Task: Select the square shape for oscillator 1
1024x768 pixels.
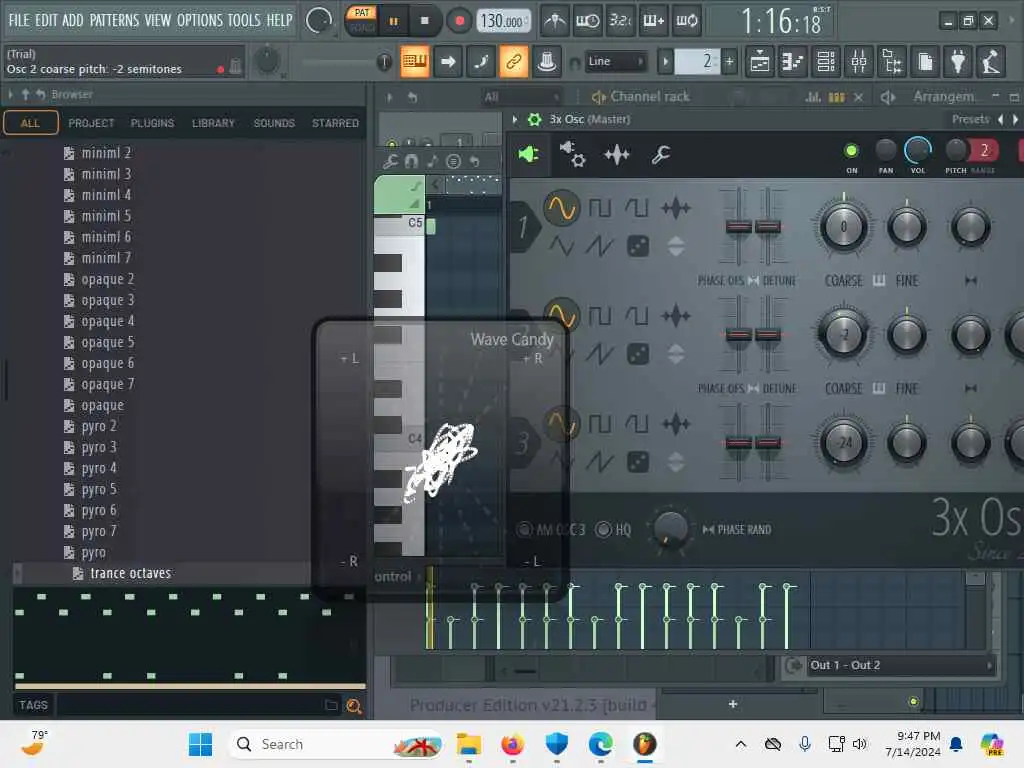Action: point(600,208)
